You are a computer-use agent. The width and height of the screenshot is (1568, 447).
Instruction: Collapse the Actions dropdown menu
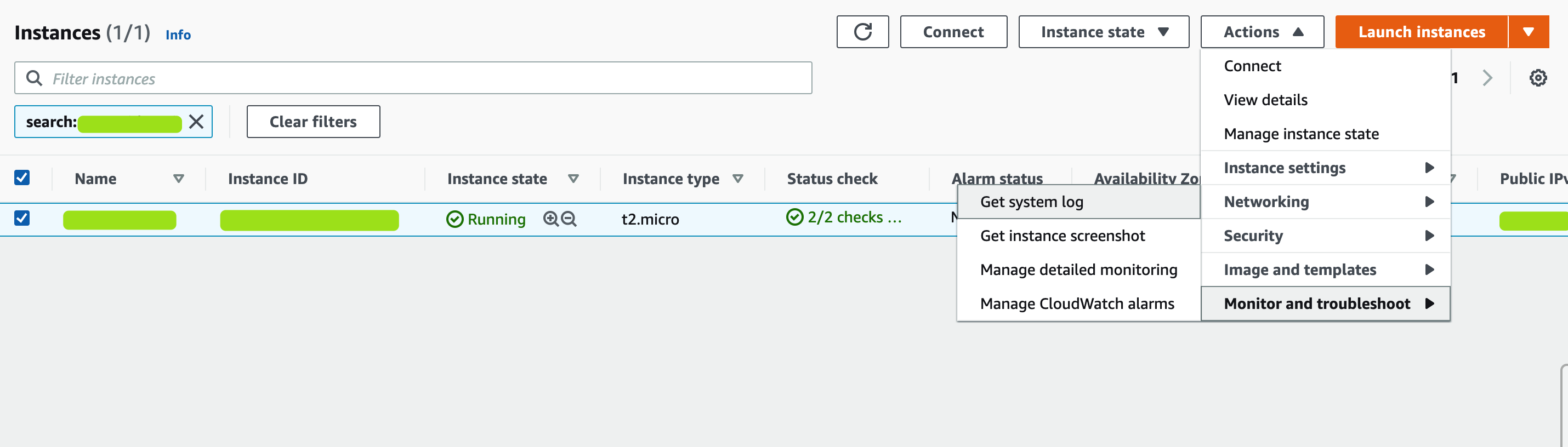point(1262,32)
